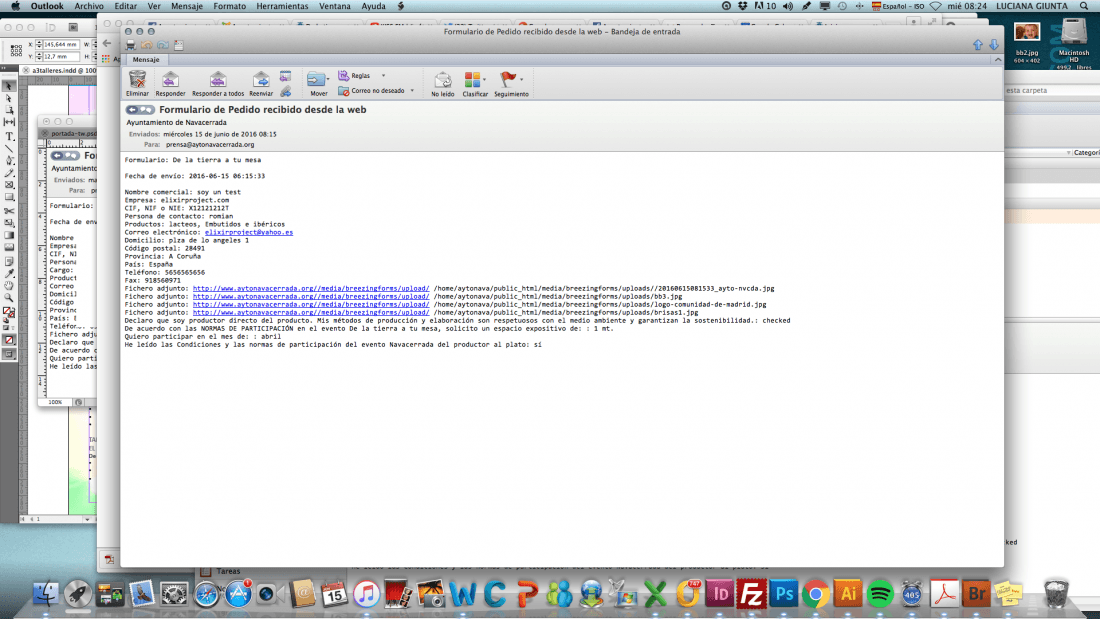Screen dimensions: 1100x619
Task: Click InDesign X position field 145,644 mm
Action: (x=61, y=44)
